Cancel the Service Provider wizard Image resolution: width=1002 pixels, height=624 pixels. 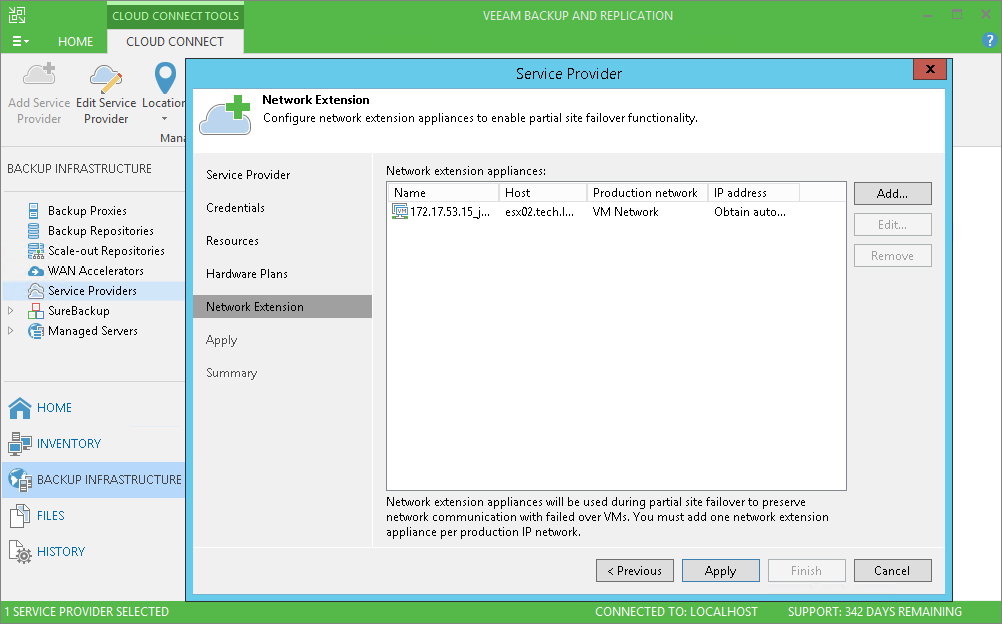[892, 571]
